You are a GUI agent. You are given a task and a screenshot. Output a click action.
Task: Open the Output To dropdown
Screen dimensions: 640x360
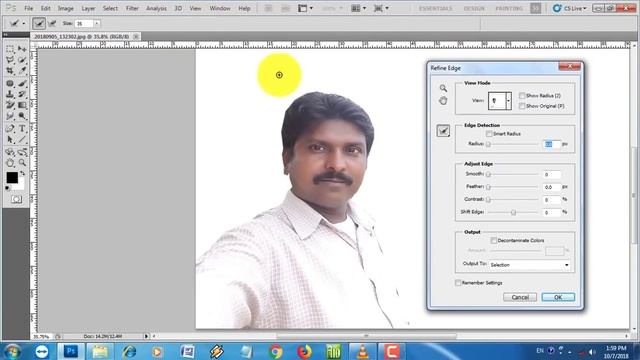click(529, 265)
